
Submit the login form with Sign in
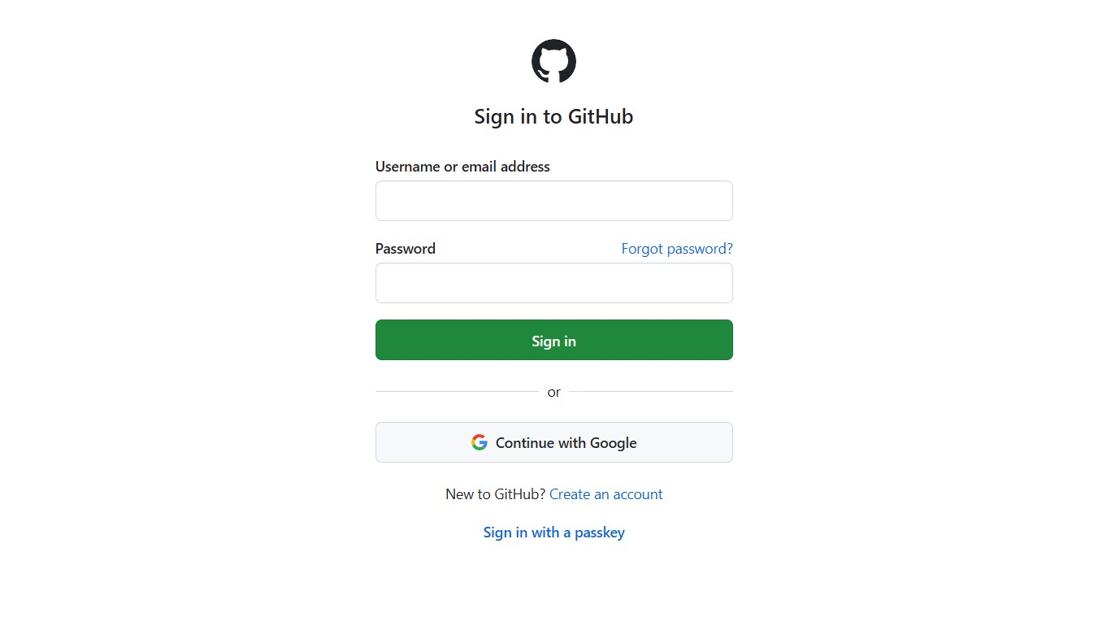pos(553,340)
